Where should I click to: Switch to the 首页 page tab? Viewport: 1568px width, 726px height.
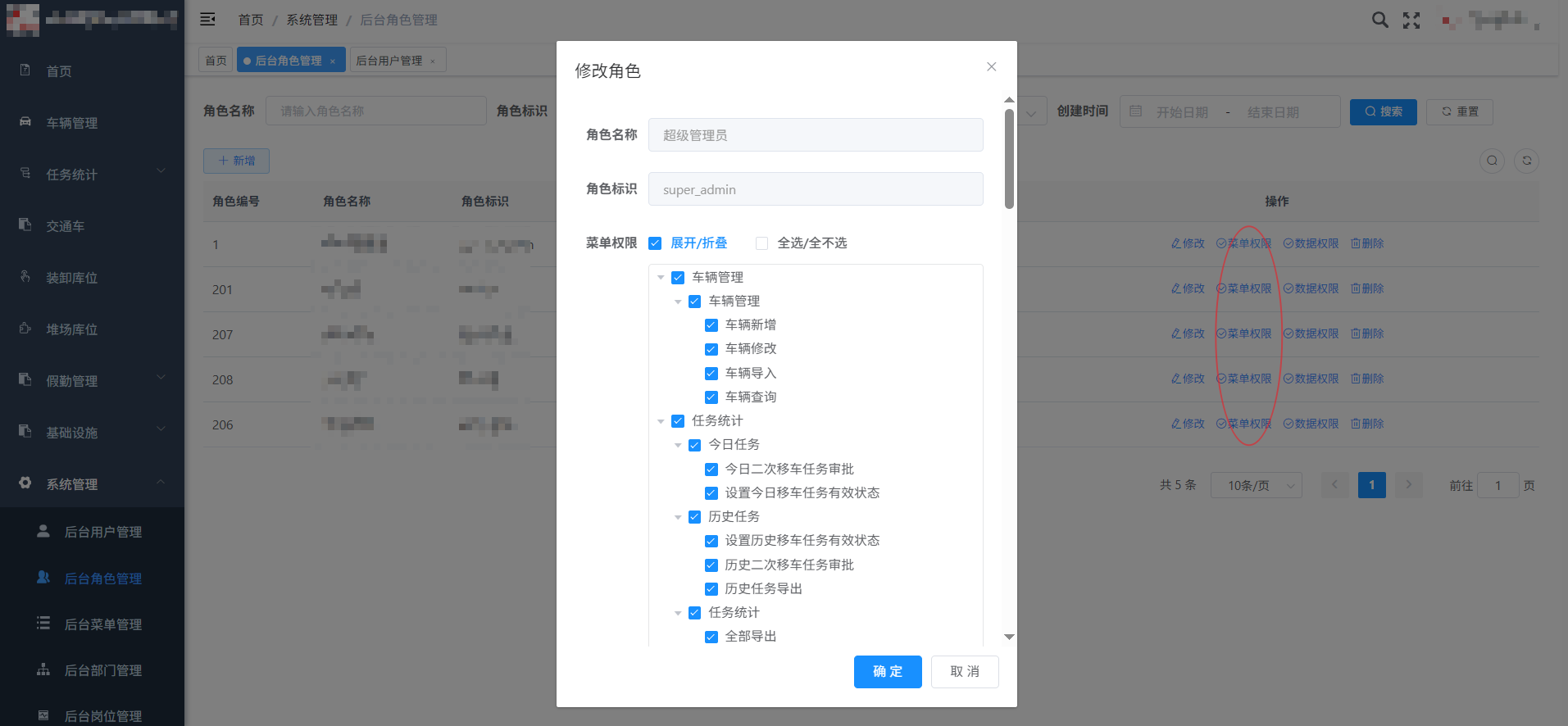click(x=216, y=61)
